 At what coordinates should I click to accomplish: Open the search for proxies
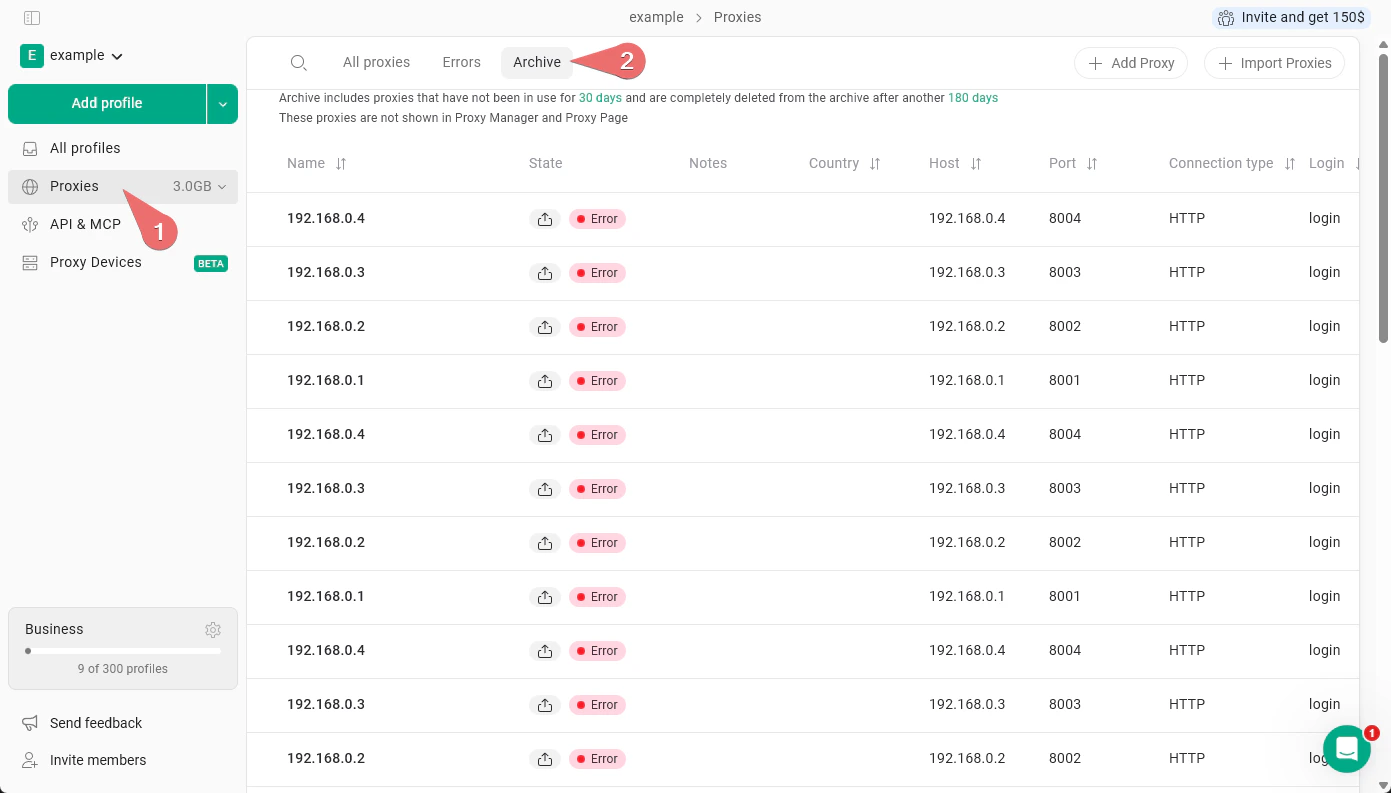(298, 62)
